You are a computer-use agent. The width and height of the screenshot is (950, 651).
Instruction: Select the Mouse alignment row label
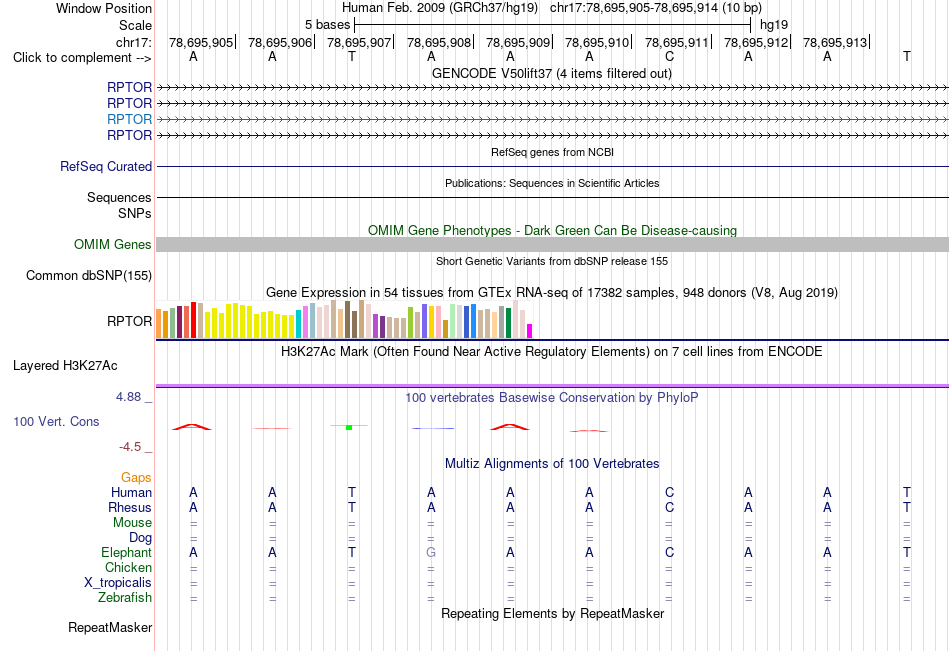[132, 522]
